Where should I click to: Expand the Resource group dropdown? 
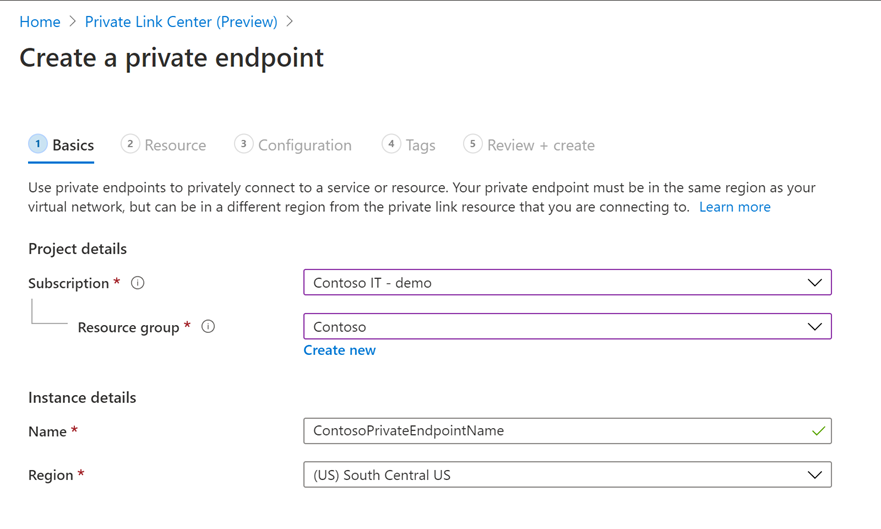pos(567,327)
